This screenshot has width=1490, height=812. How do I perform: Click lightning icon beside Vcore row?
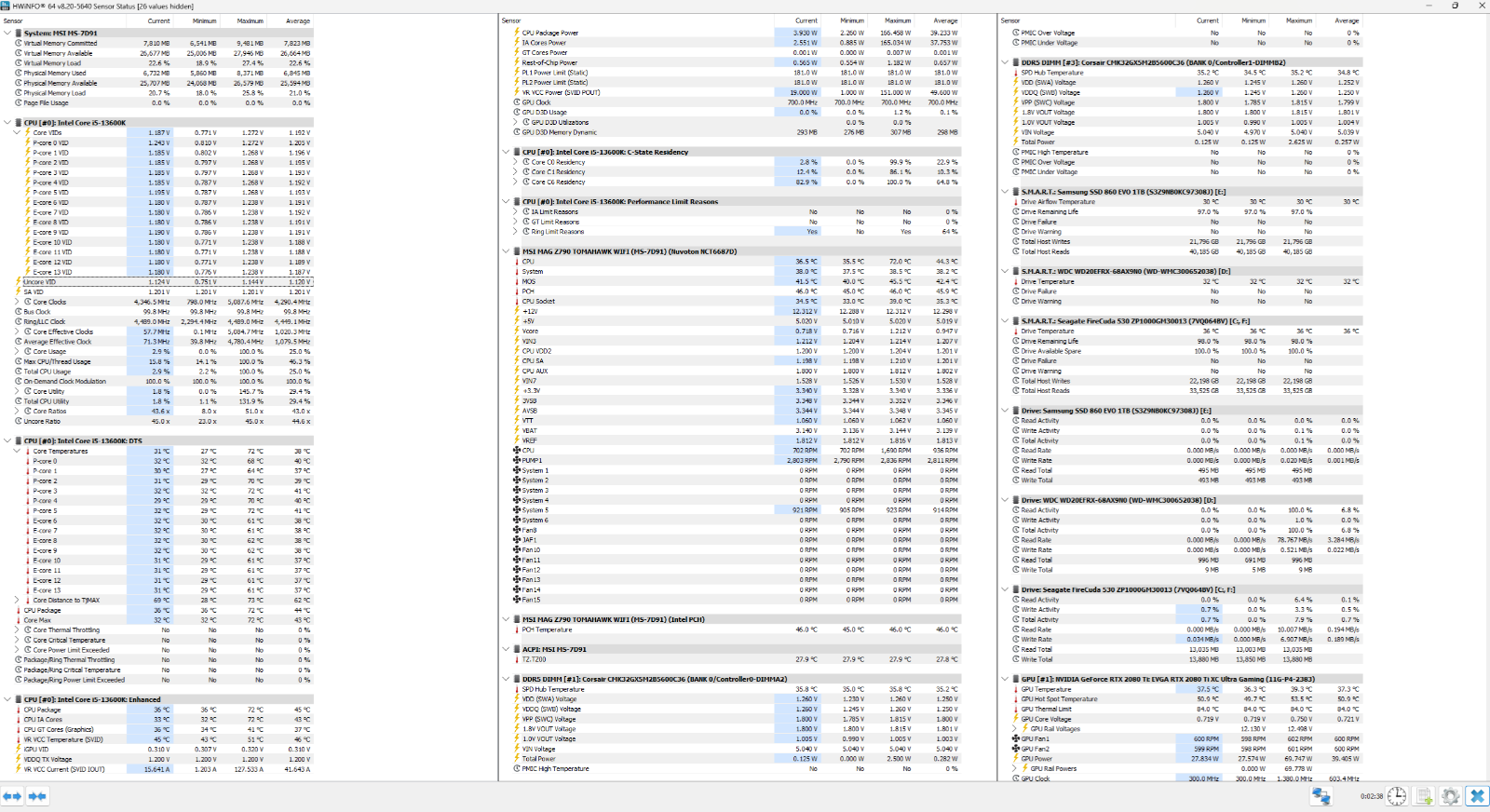tap(516, 332)
